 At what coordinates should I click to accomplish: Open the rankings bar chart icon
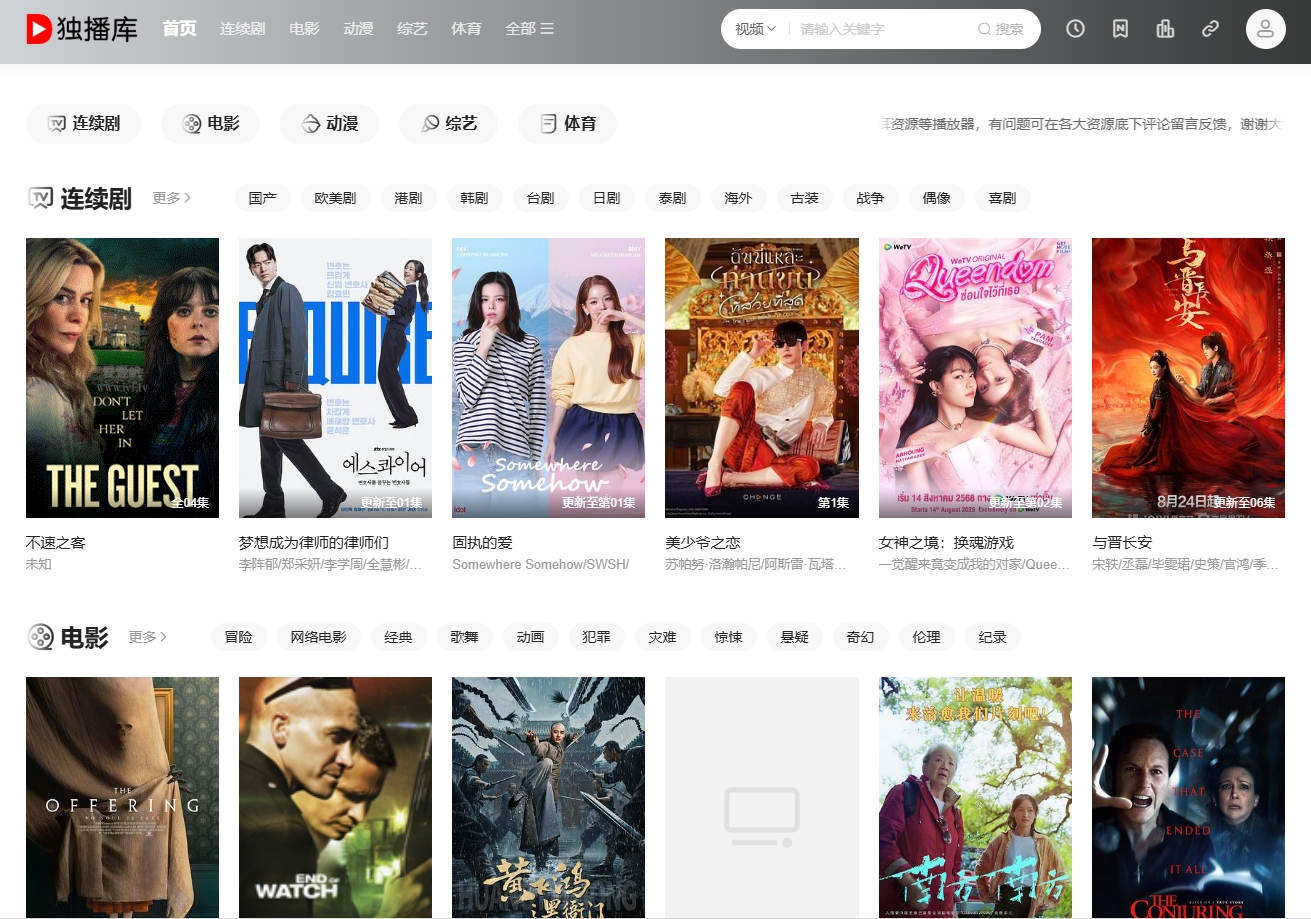pos(1165,29)
